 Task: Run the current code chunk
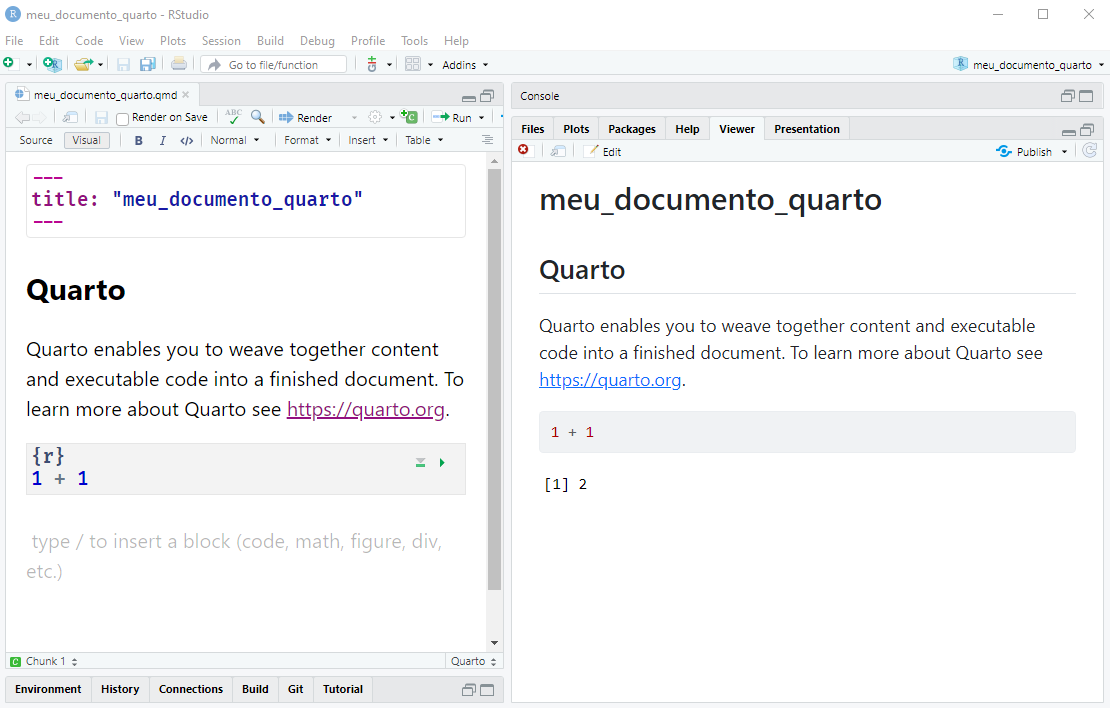[442, 462]
